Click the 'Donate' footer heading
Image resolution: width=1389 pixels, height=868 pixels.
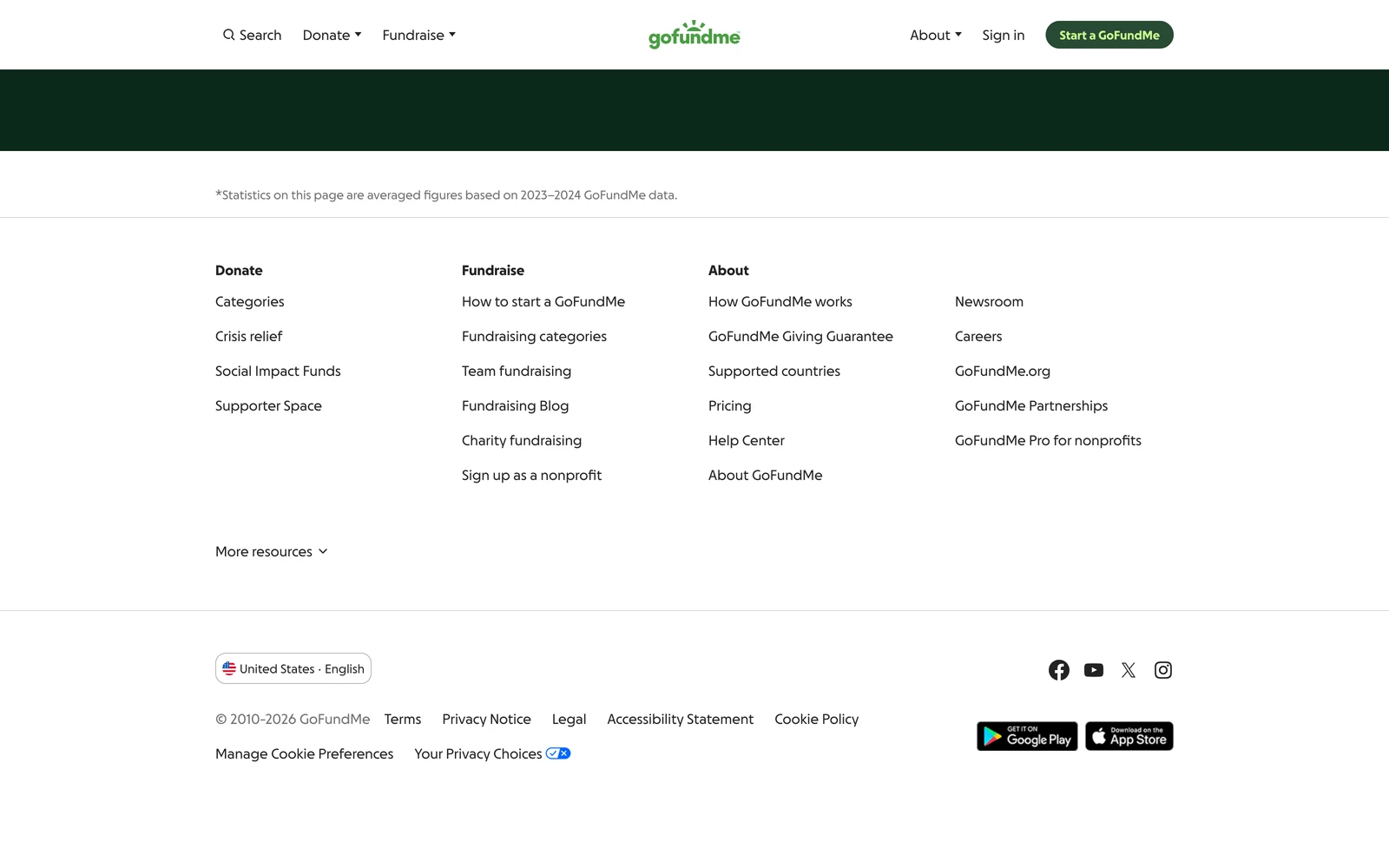point(239,270)
